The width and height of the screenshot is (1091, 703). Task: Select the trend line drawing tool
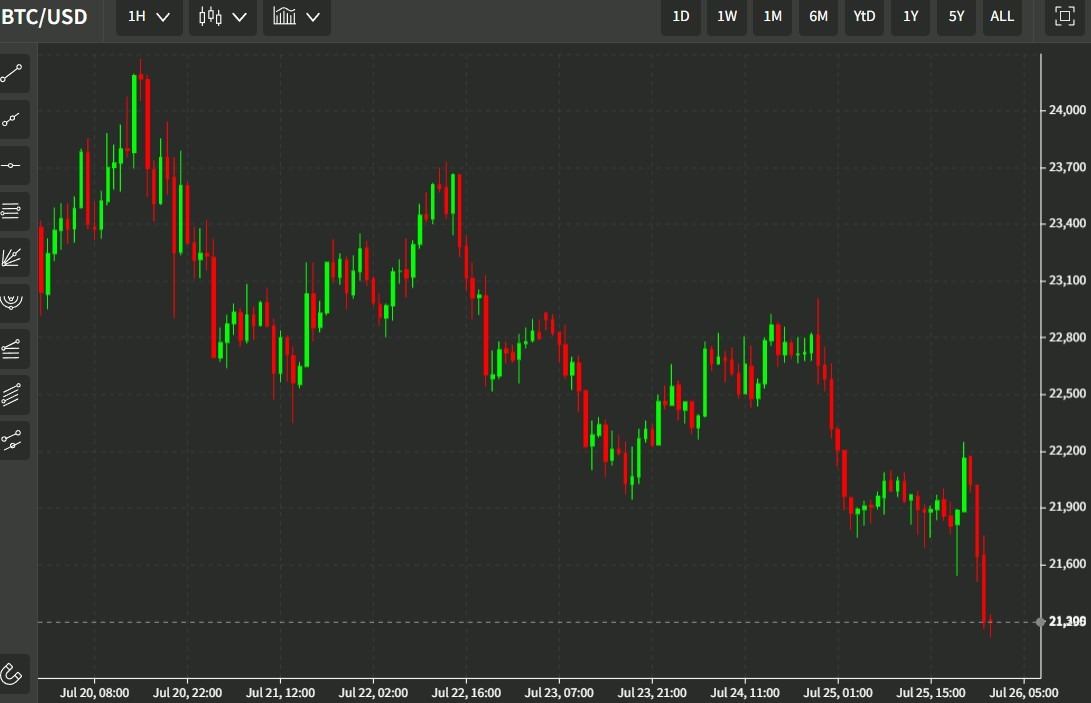pos(13,74)
